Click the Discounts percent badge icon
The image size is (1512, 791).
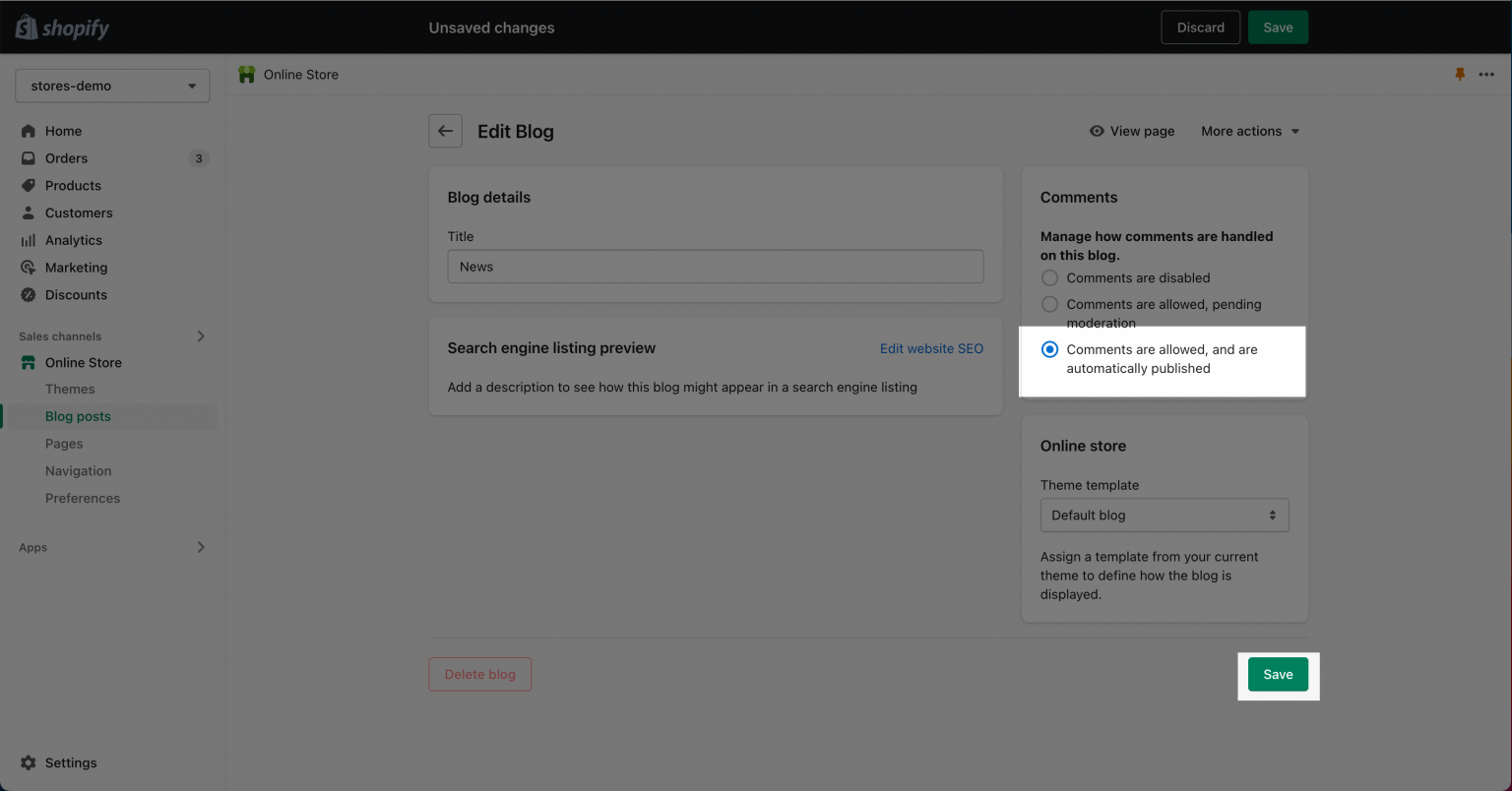click(28, 295)
